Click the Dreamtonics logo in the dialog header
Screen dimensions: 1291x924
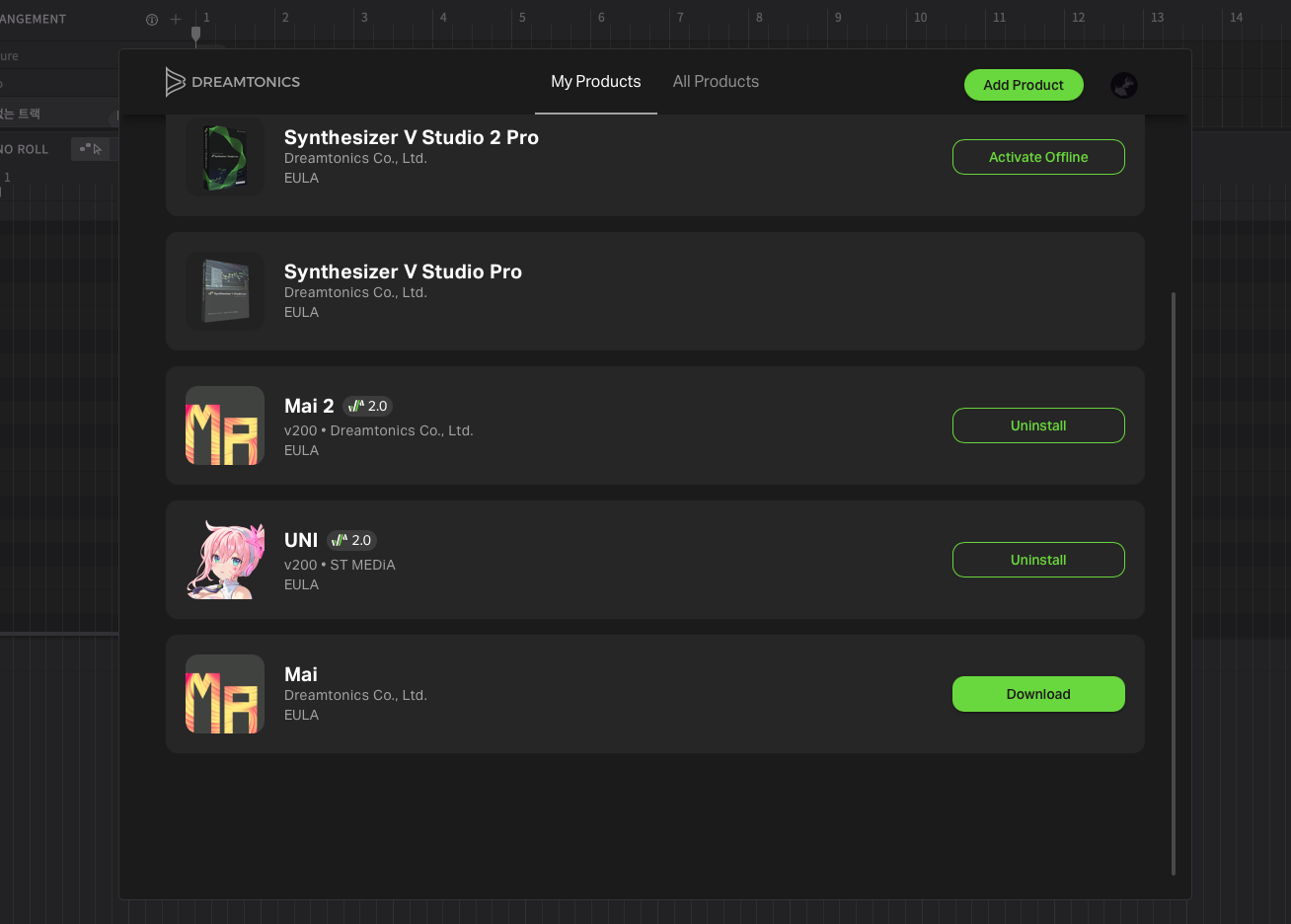tap(233, 82)
